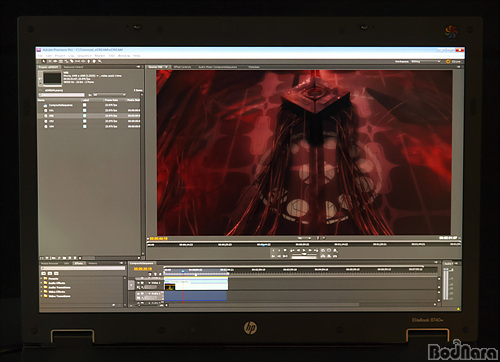Screen dimensions: 500x362
Task: Select the Zoom tool in tools bar
Action: tap(100, 62)
